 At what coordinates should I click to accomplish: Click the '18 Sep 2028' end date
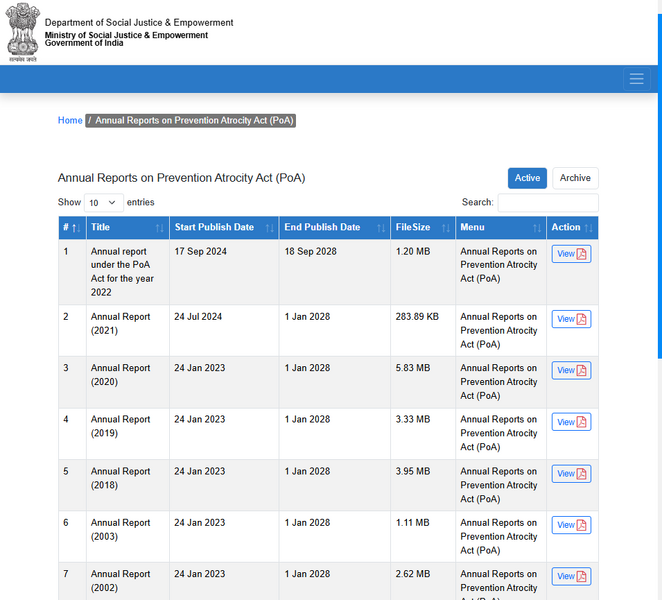[x=310, y=251]
